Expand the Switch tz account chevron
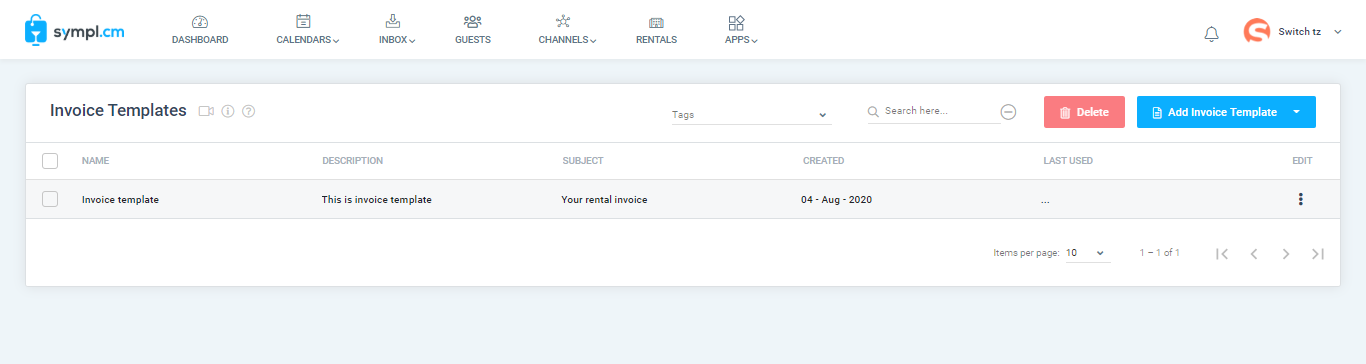1366x364 pixels. click(1338, 32)
